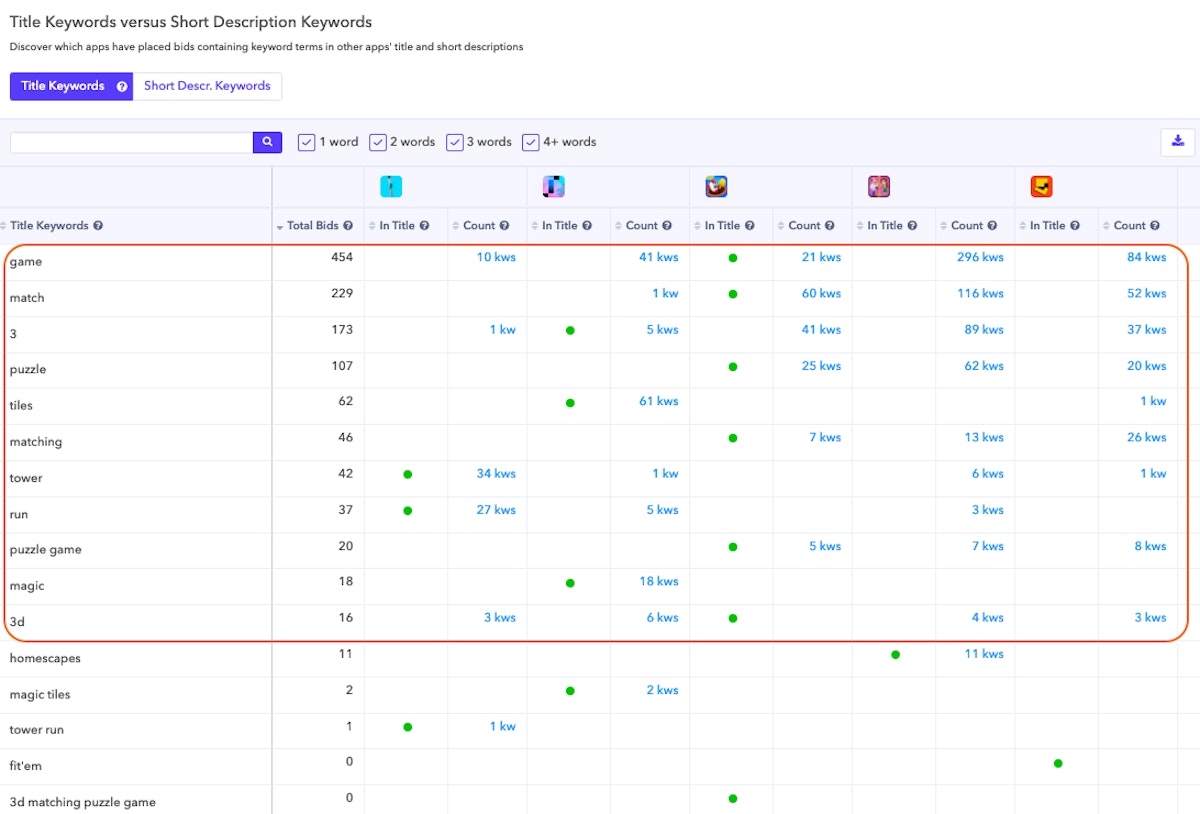Select the Title Keywords tab
This screenshot has width=1200, height=814.
(63, 86)
